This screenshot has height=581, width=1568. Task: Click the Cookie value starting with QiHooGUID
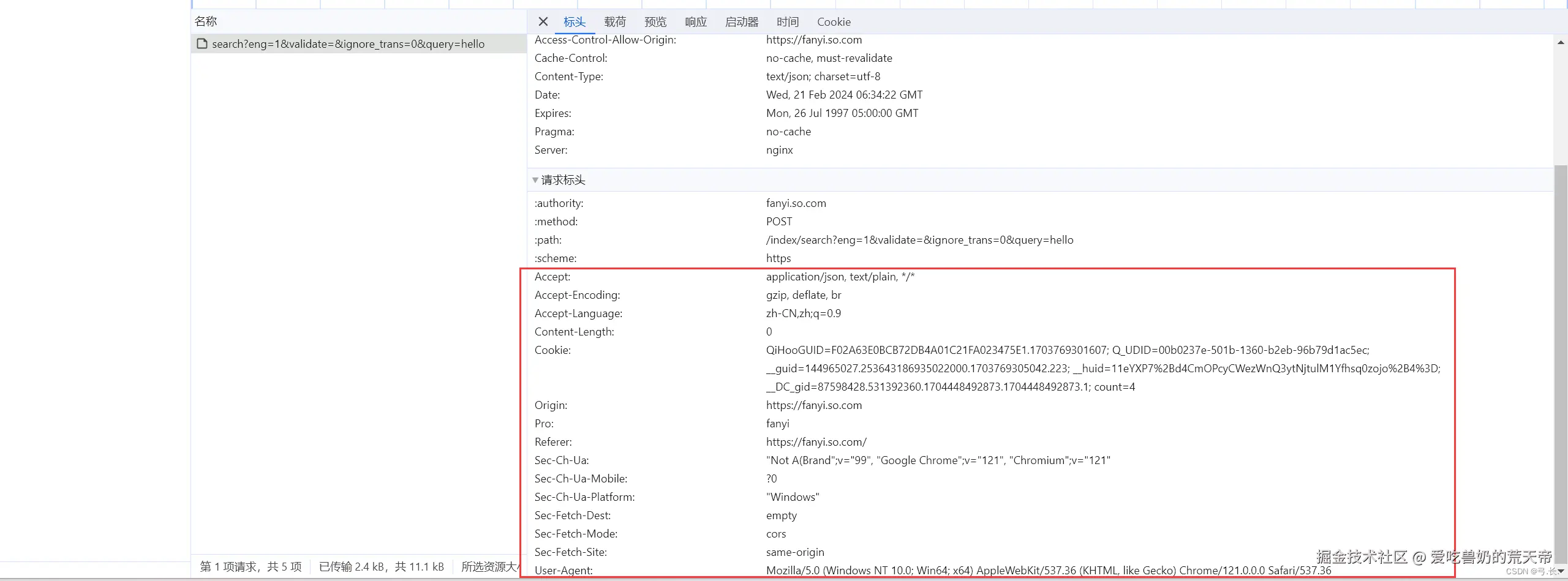(1103, 369)
